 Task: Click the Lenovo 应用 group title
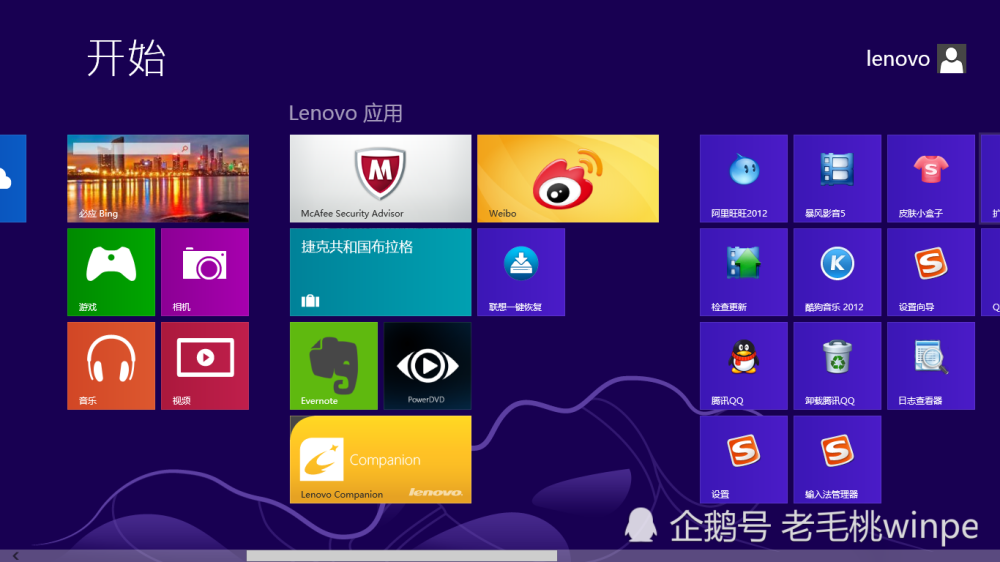pyautogui.click(x=346, y=114)
